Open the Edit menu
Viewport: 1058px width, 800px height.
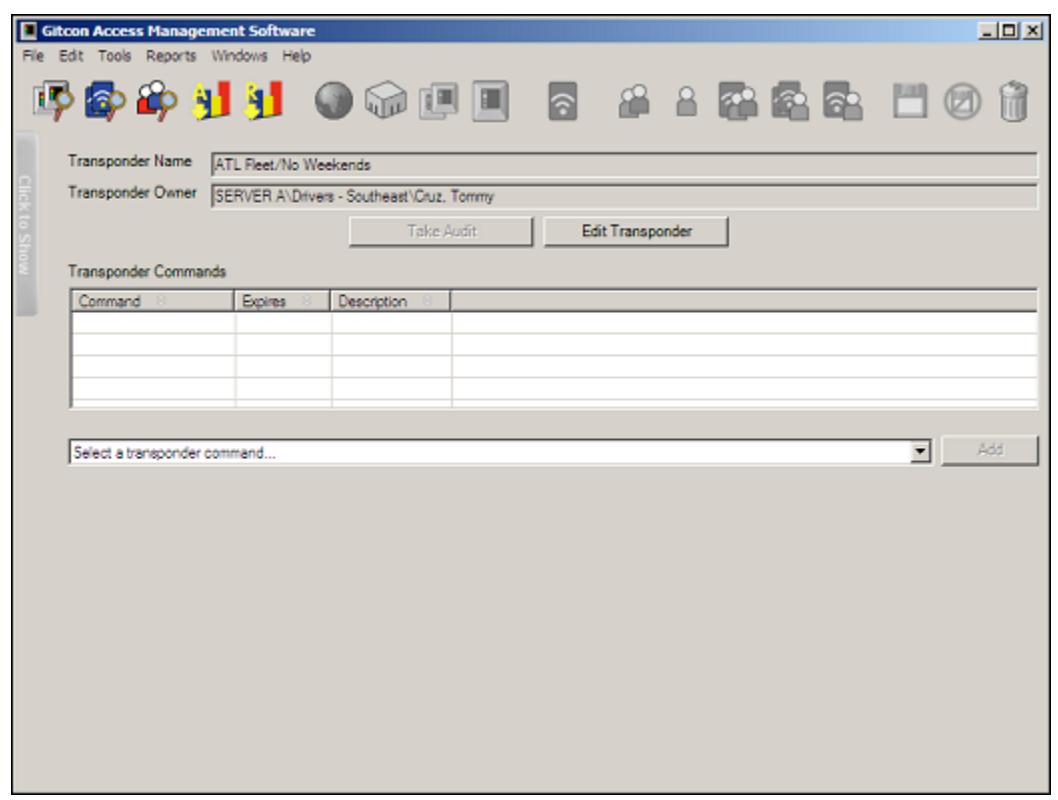tap(71, 56)
